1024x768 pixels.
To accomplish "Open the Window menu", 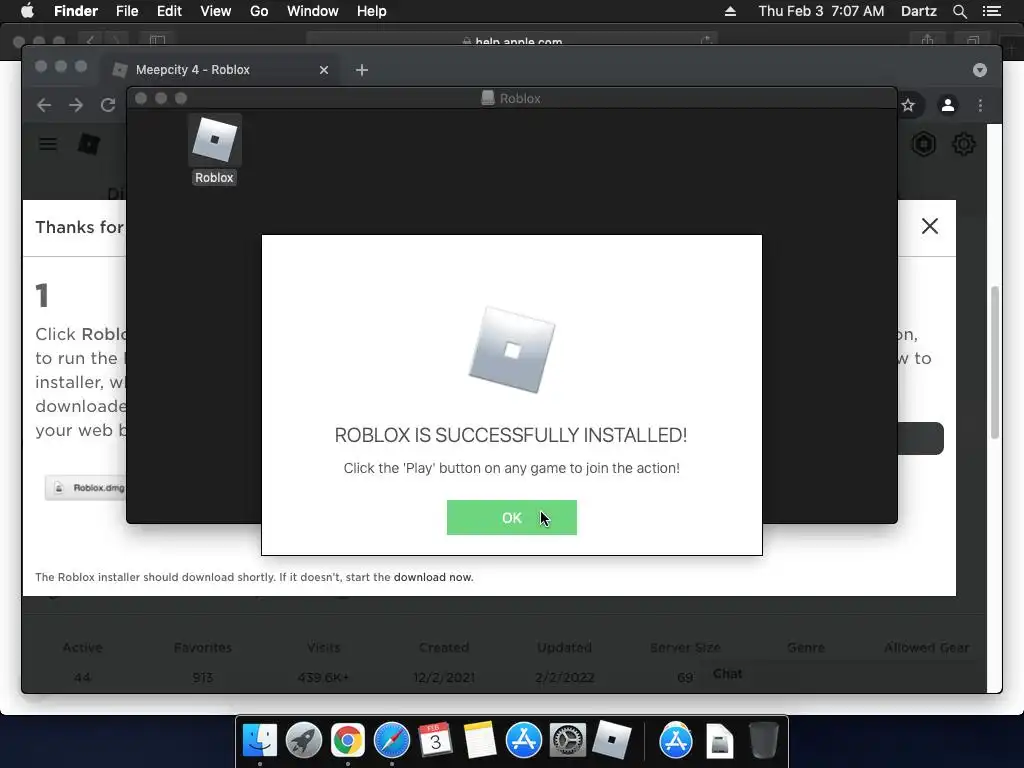I will [x=313, y=11].
